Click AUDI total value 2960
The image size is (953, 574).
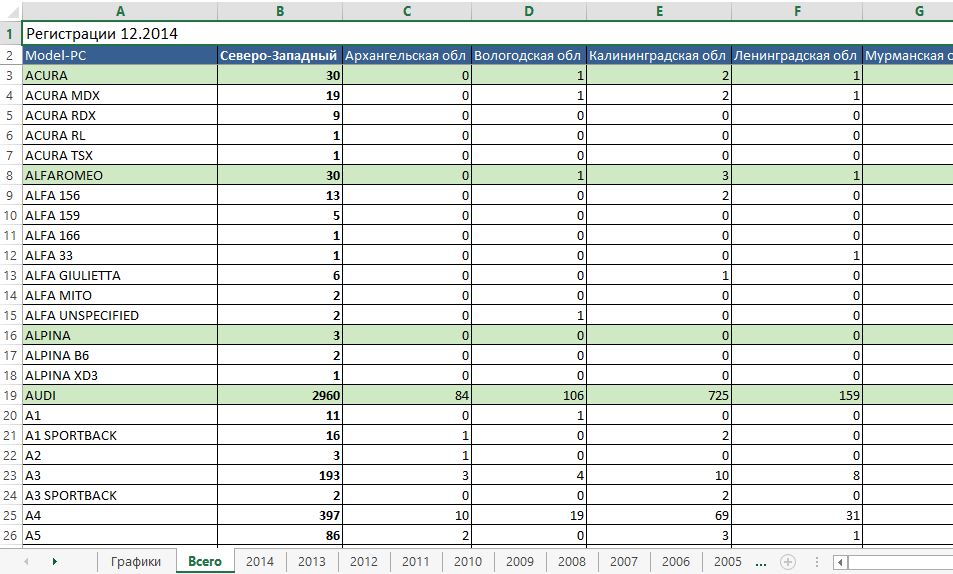pyautogui.click(x=280, y=395)
